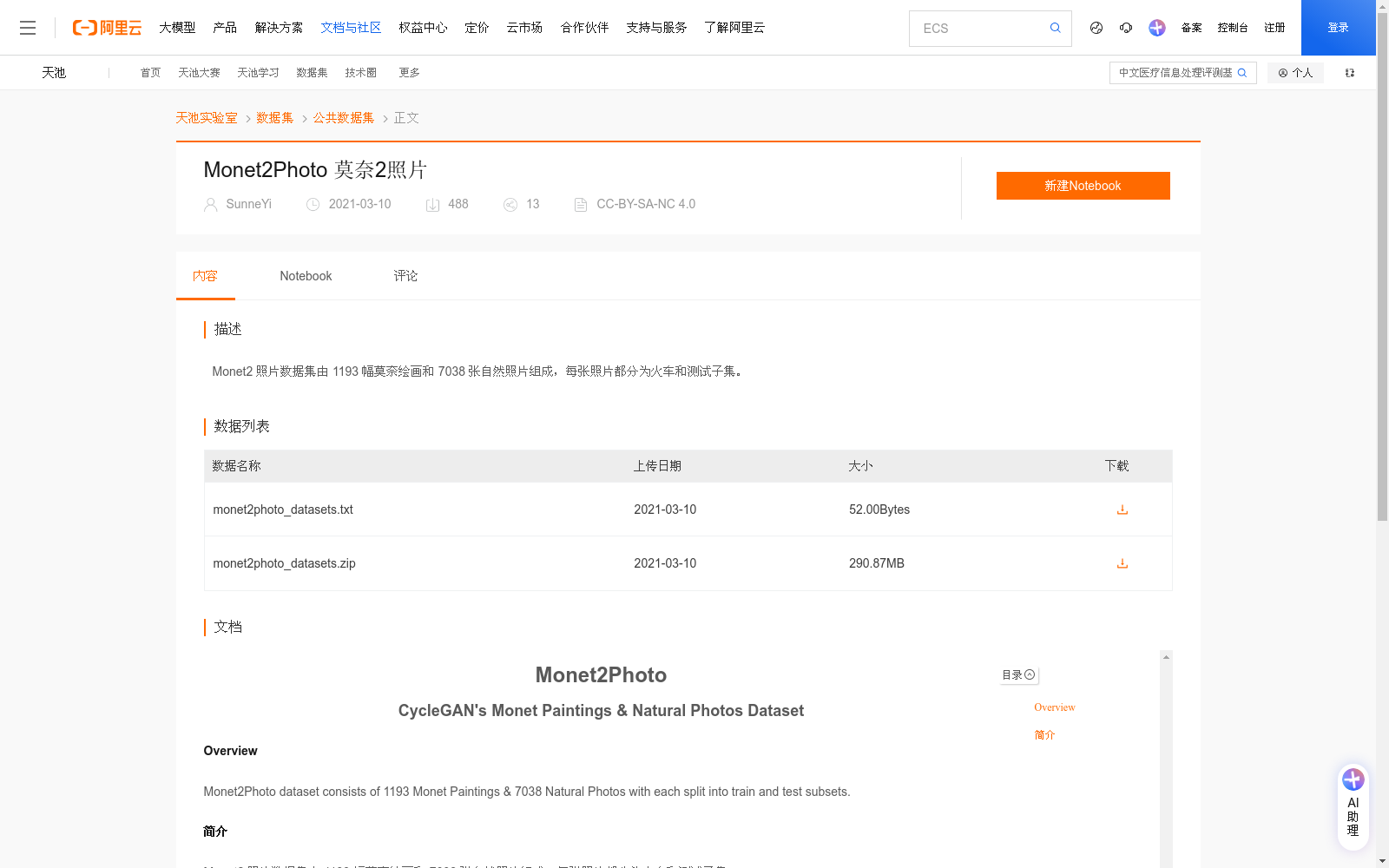Open Tianchi 首页 nav link
Viewport: 1389px width, 868px height.
coord(150,73)
